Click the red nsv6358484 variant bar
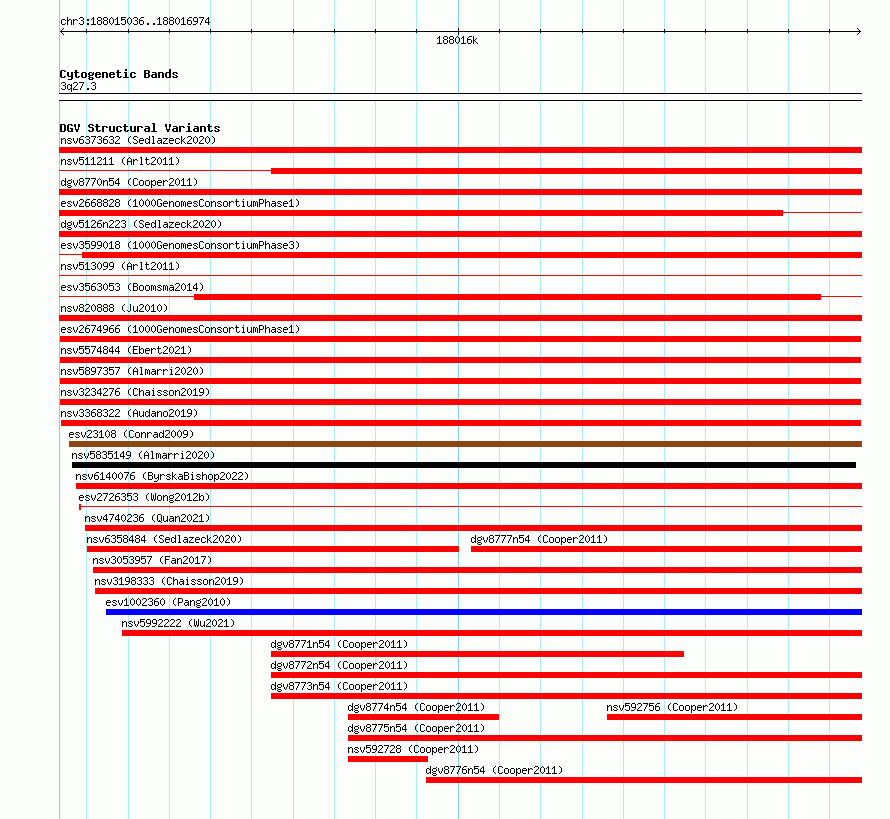The height and width of the screenshot is (819, 890). (272, 549)
